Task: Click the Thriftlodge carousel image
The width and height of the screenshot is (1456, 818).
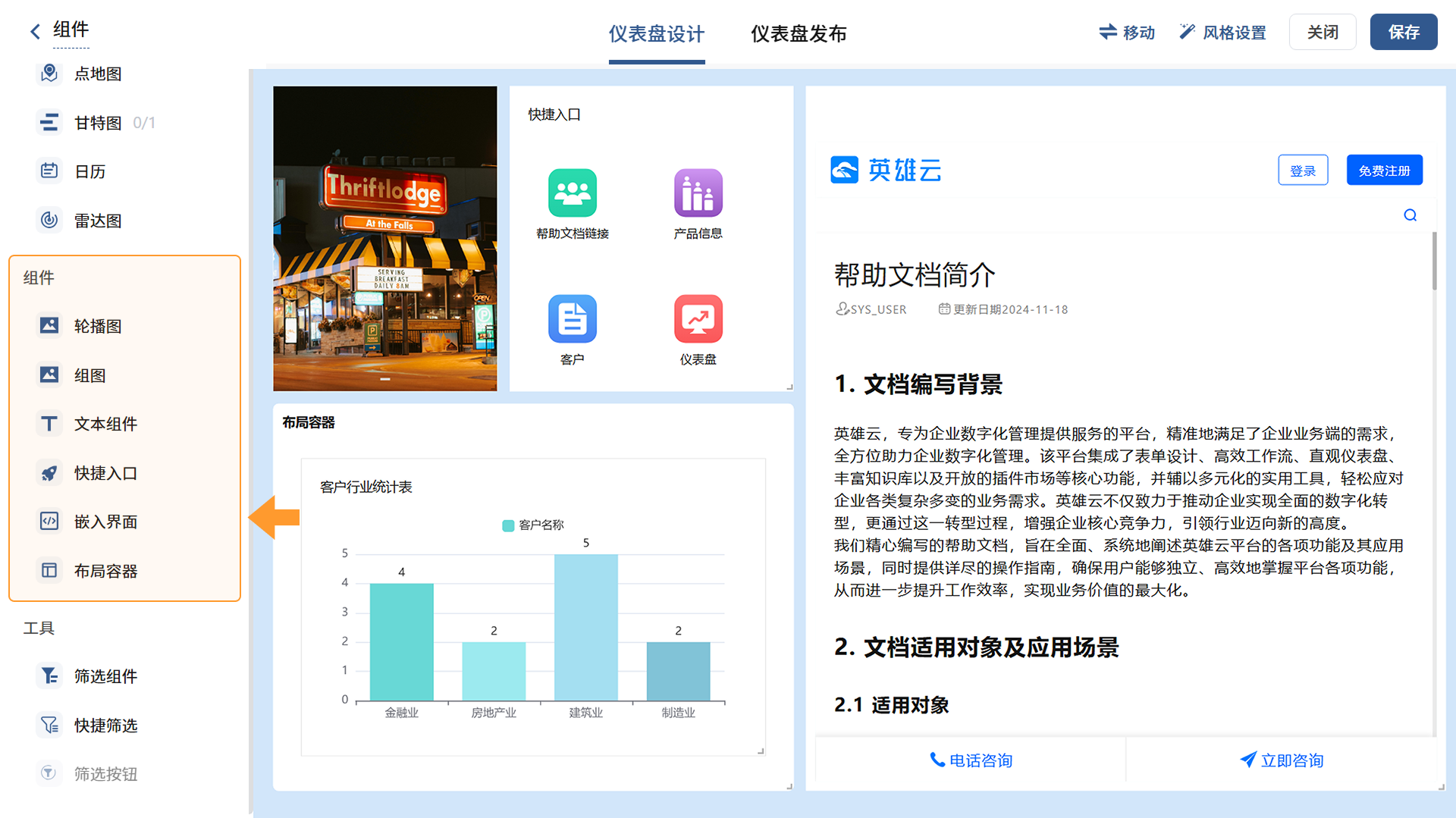Action: pyautogui.click(x=385, y=238)
